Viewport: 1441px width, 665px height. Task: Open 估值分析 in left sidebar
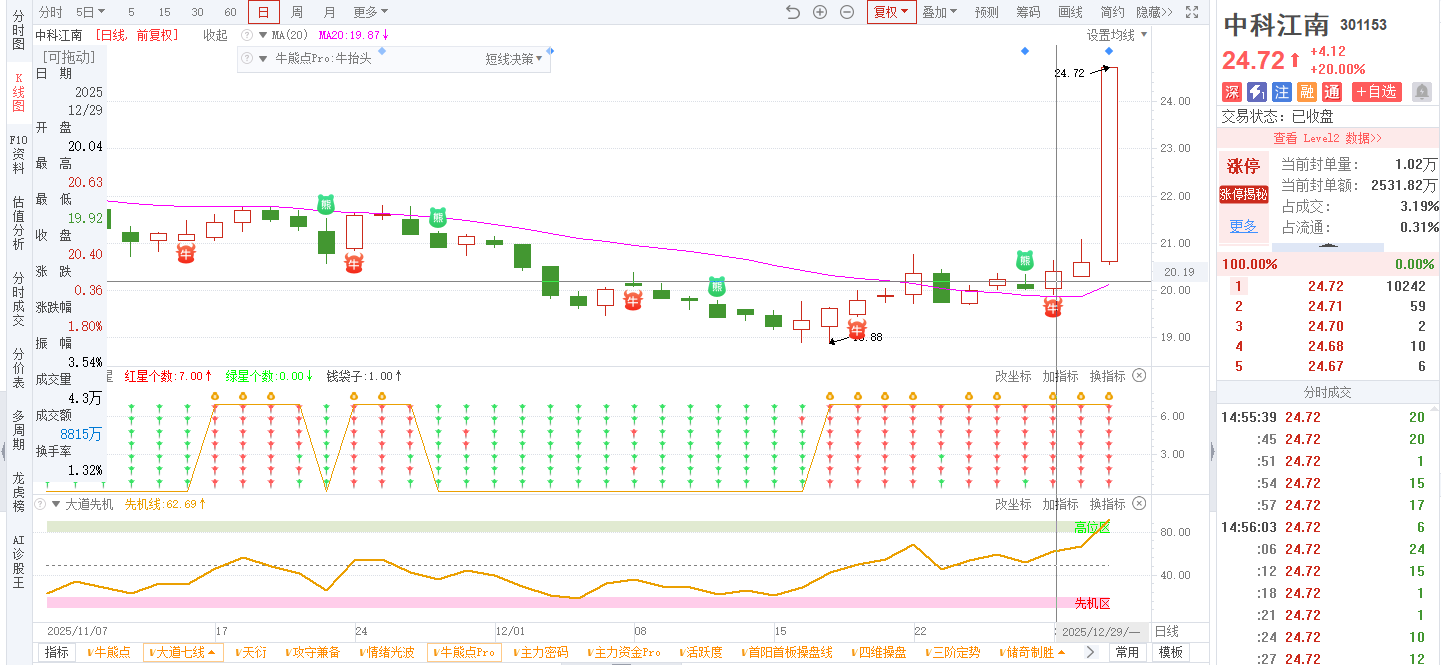point(18,222)
